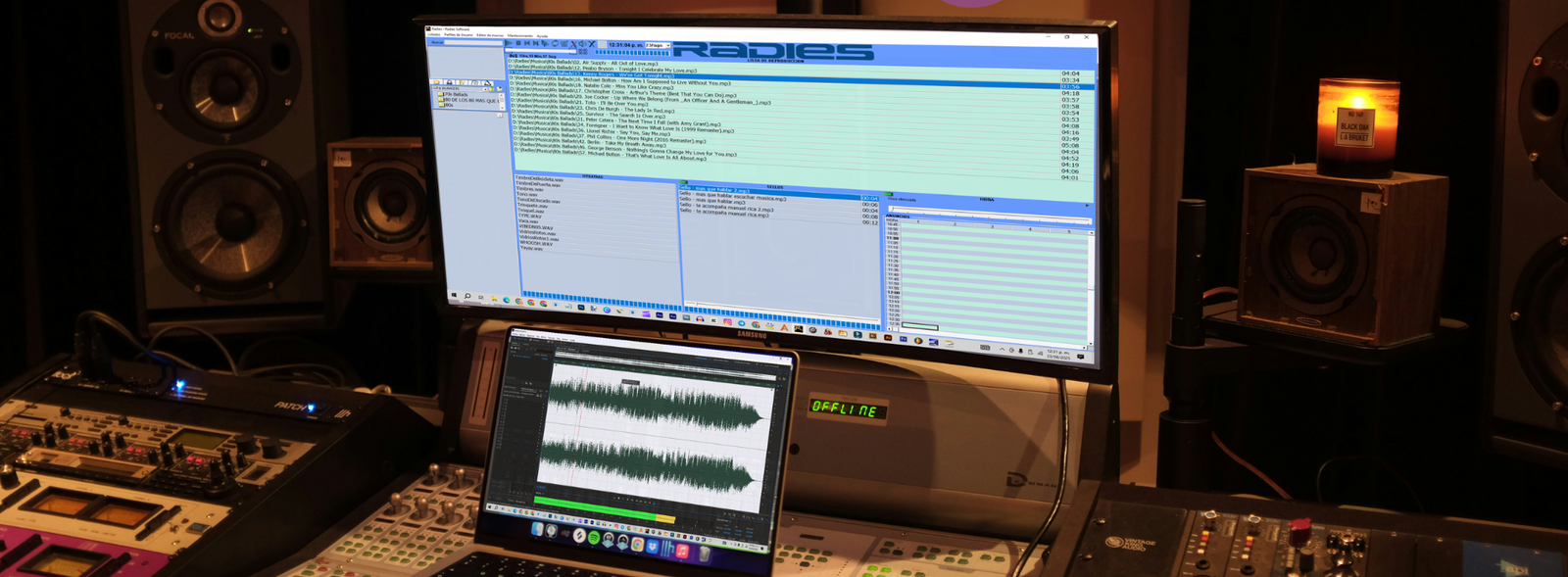Click the taskbar clock and date
Viewport: 1568px width, 577px height.
(x=1056, y=354)
